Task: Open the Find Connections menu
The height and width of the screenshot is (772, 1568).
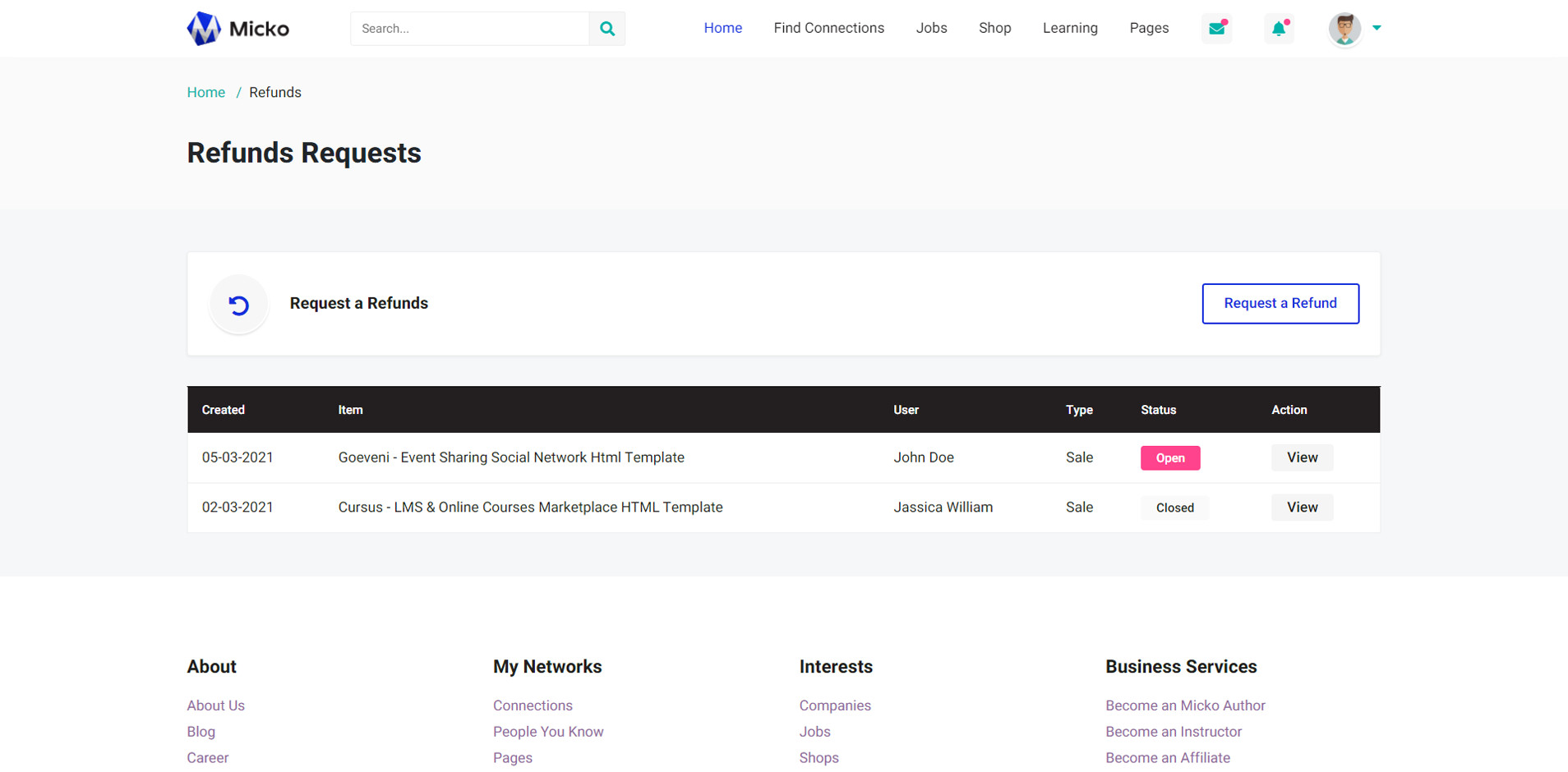Action: (828, 28)
